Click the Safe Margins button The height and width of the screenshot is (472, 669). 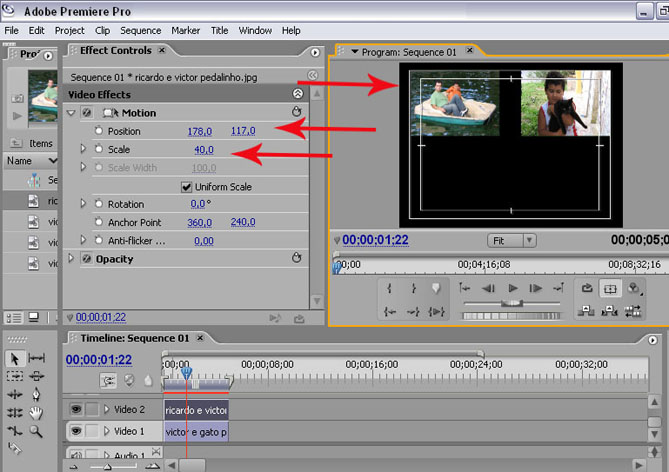(610, 288)
